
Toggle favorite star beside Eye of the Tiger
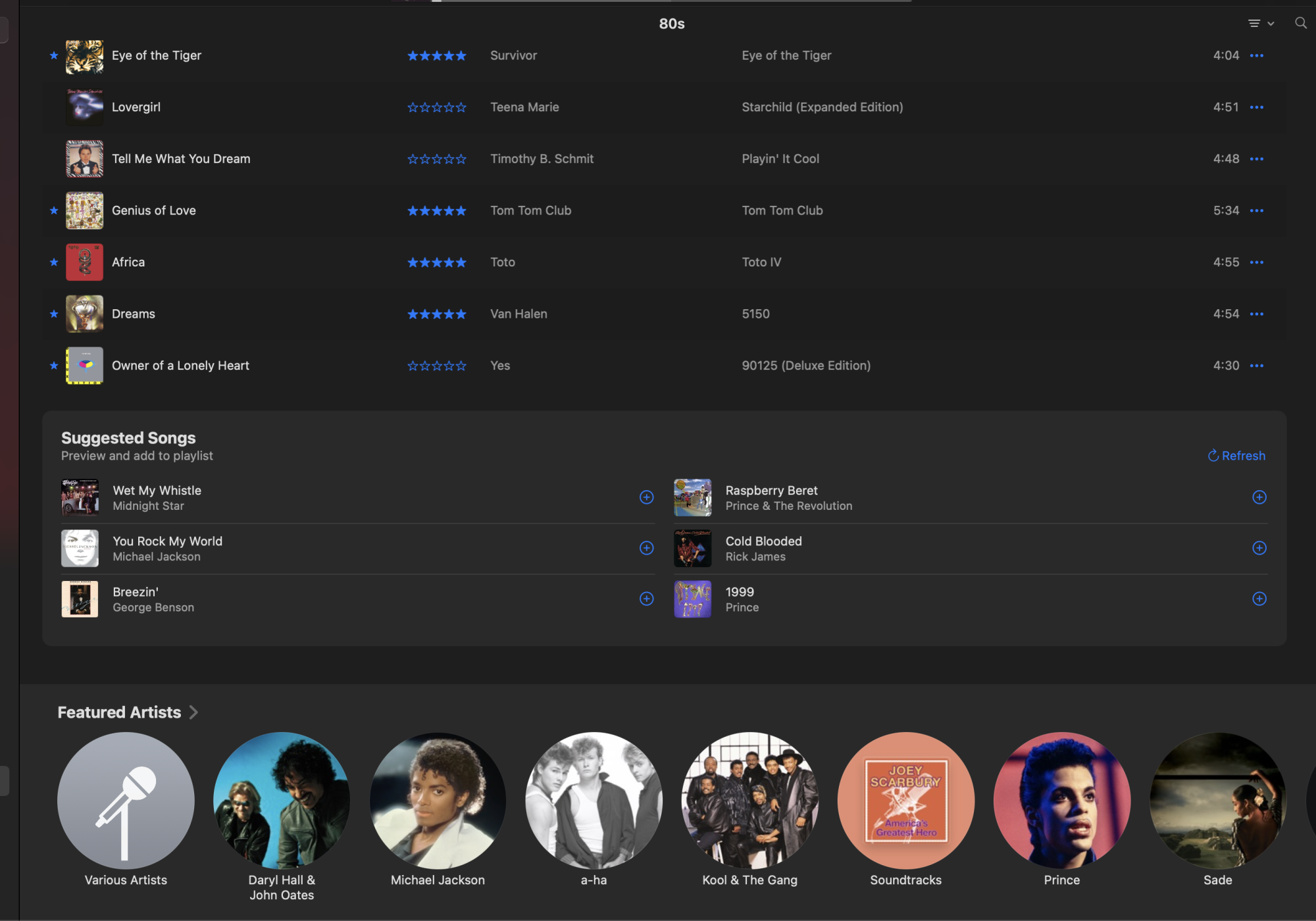point(54,56)
